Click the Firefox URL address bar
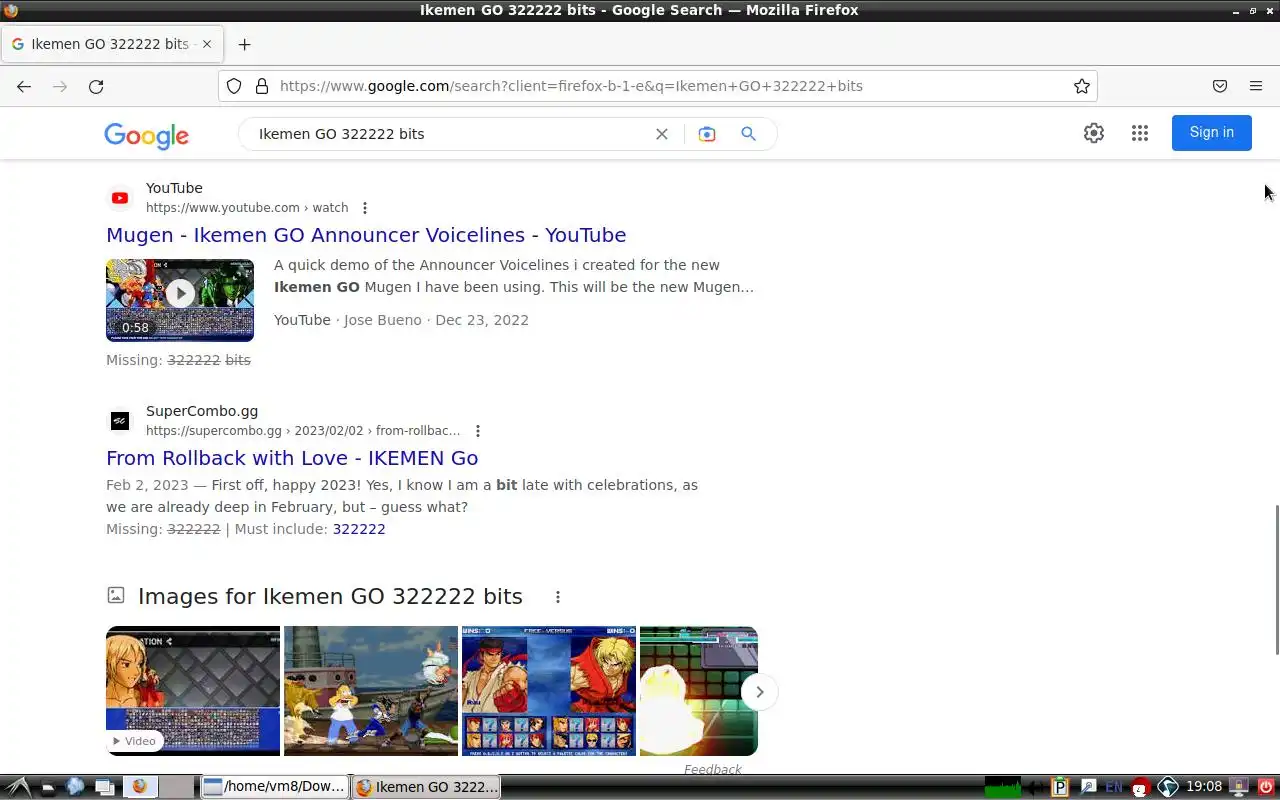This screenshot has height=800, width=1280. pos(660,86)
